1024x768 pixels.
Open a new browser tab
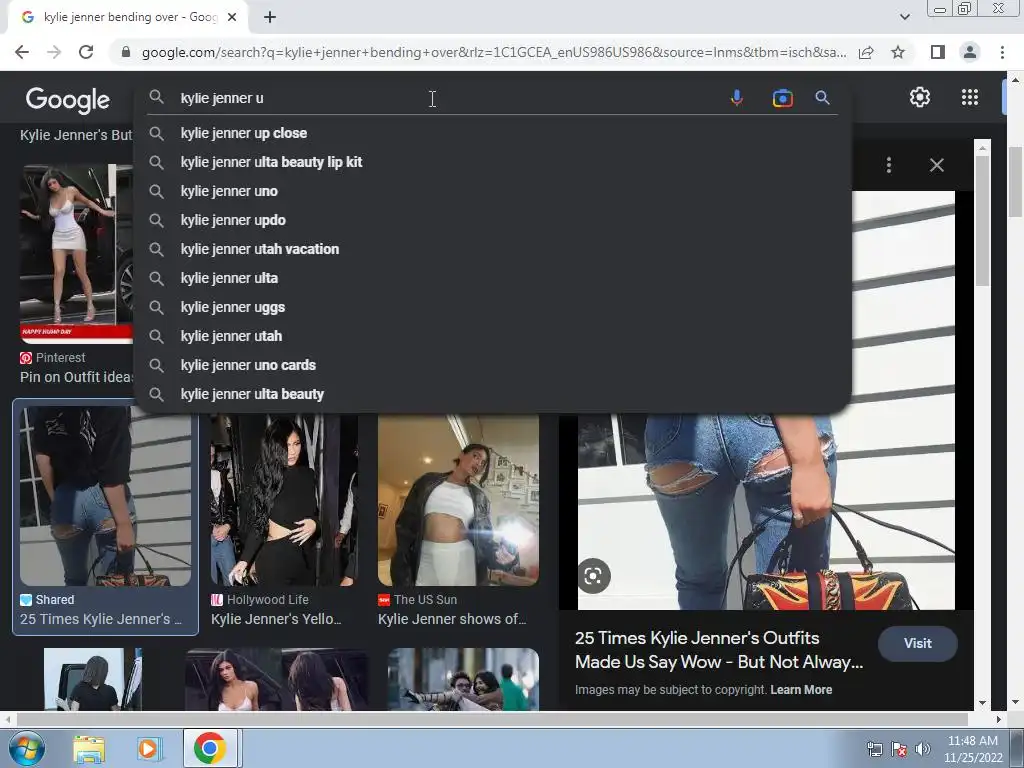(x=270, y=18)
